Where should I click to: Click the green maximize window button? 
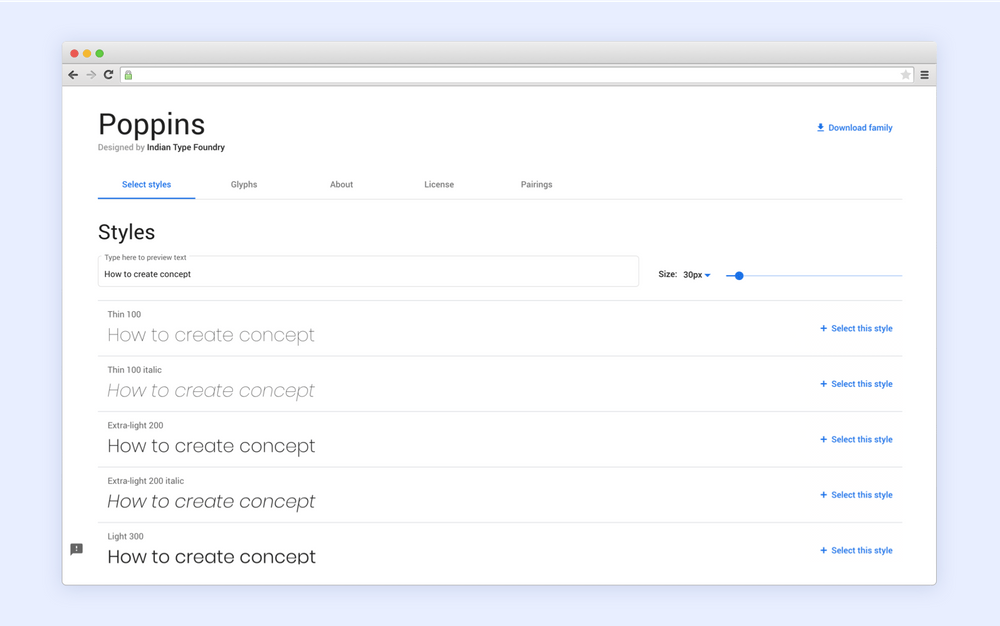coord(99,54)
